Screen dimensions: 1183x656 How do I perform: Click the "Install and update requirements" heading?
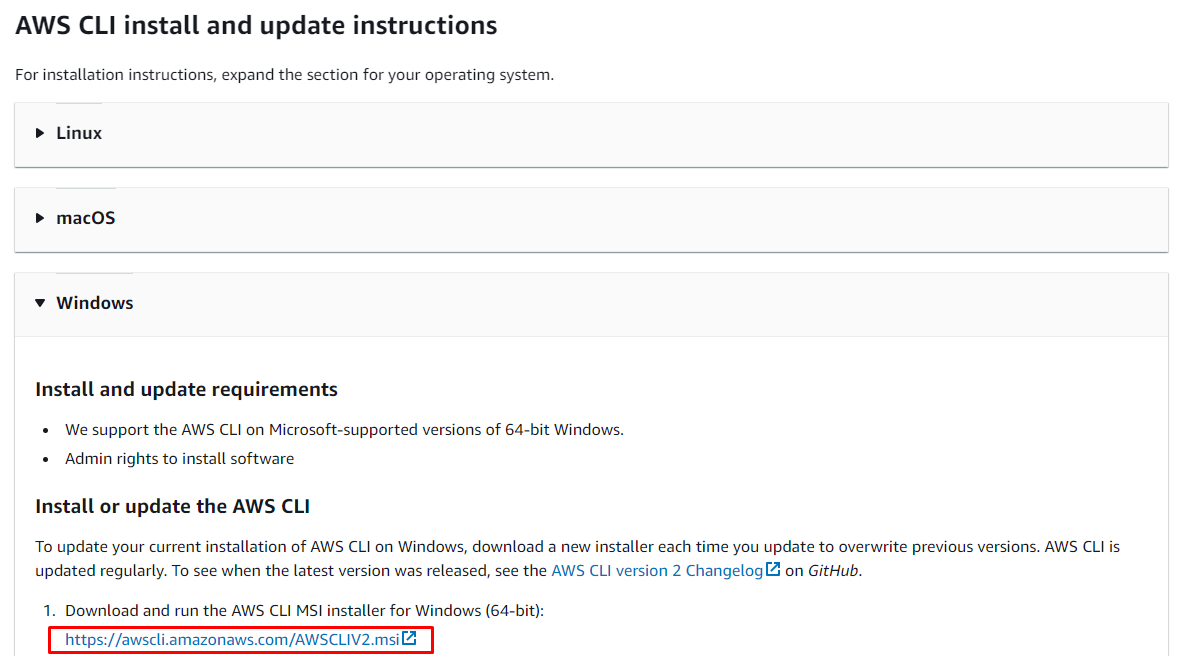point(186,389)
